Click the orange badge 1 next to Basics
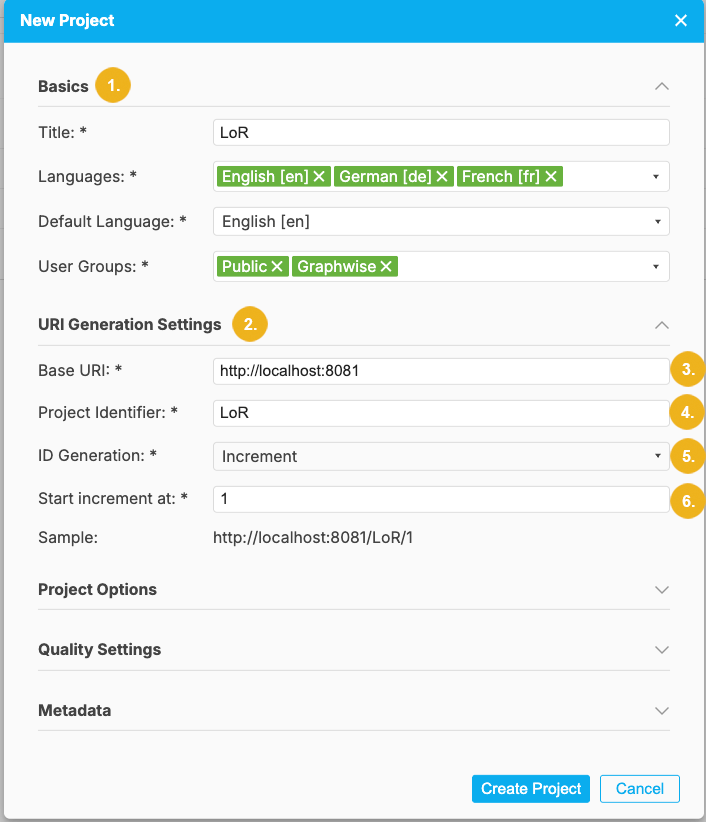Viewport: 706px width, 822px height. pyautogui.click(x=112, y=85)
